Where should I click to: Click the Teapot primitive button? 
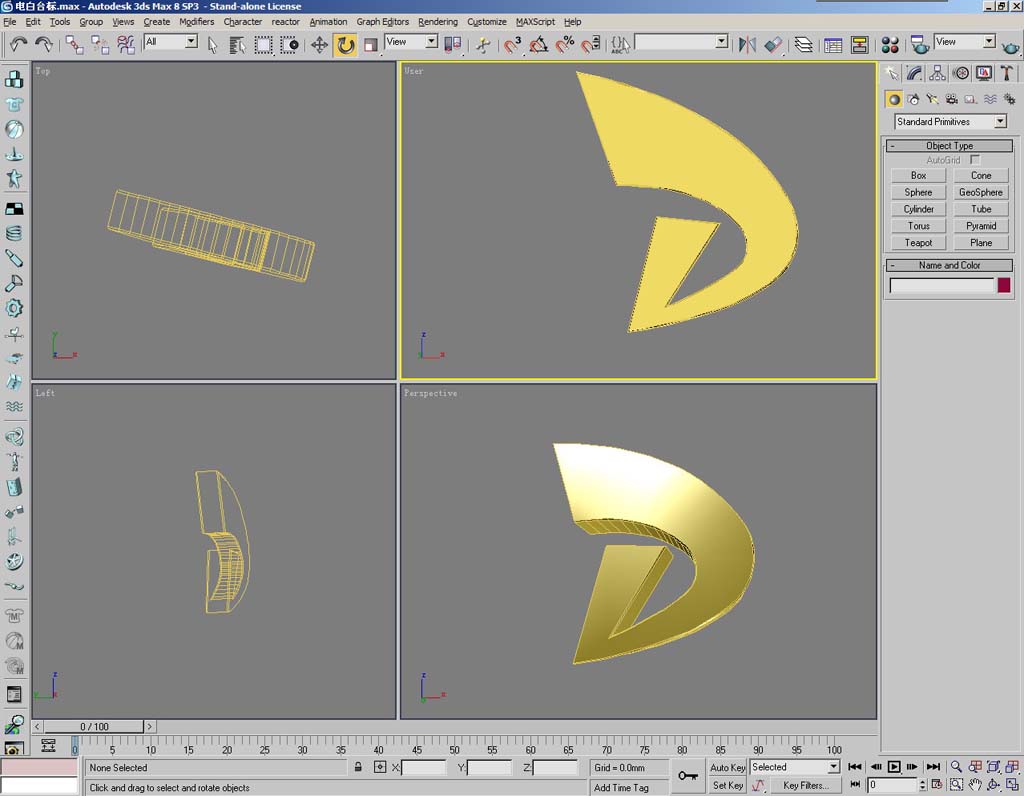[x=918, y=243]
